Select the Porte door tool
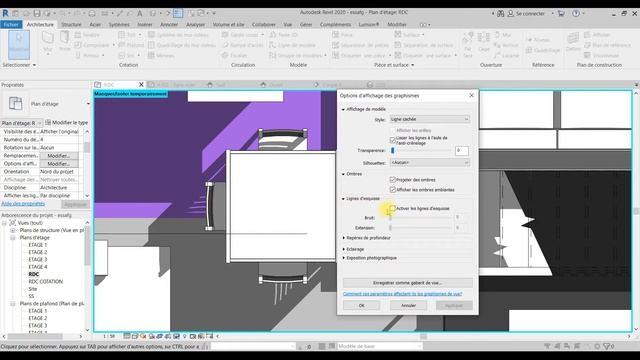The width and height of the screenshot is (640, 360). tap(64, 41)
